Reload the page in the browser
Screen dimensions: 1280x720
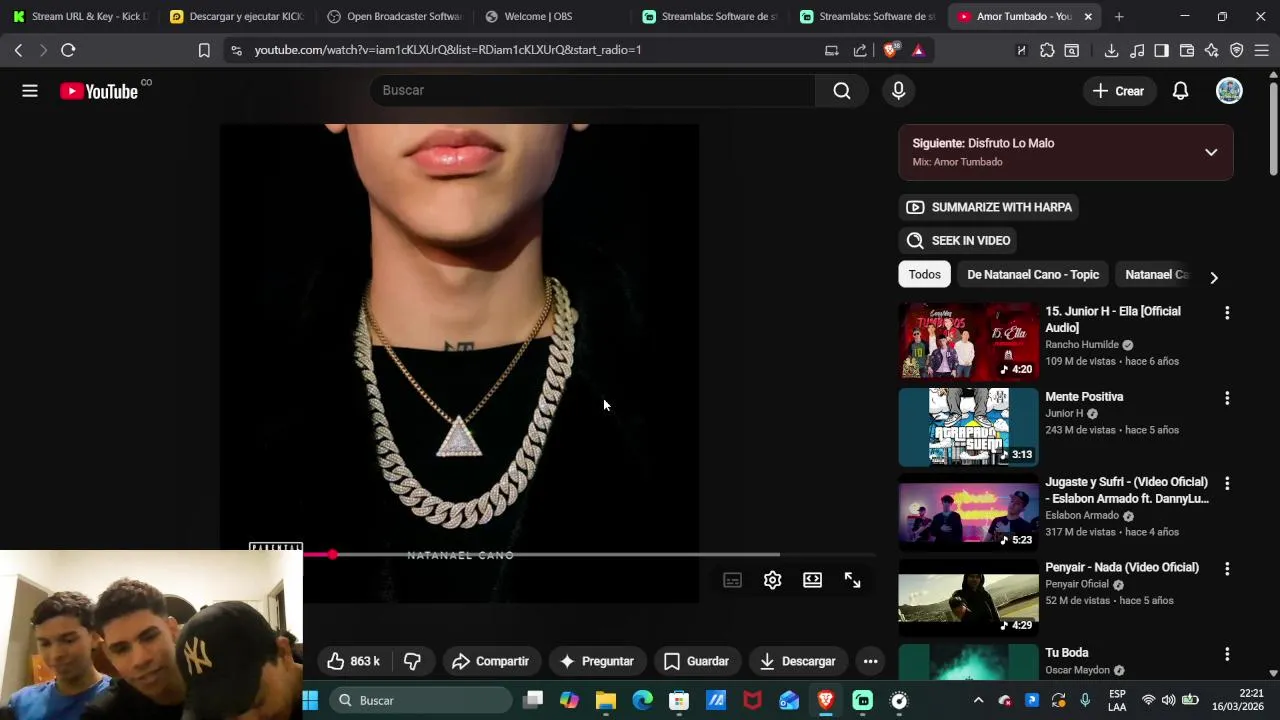pyautogui.click(x=68, y=50)
